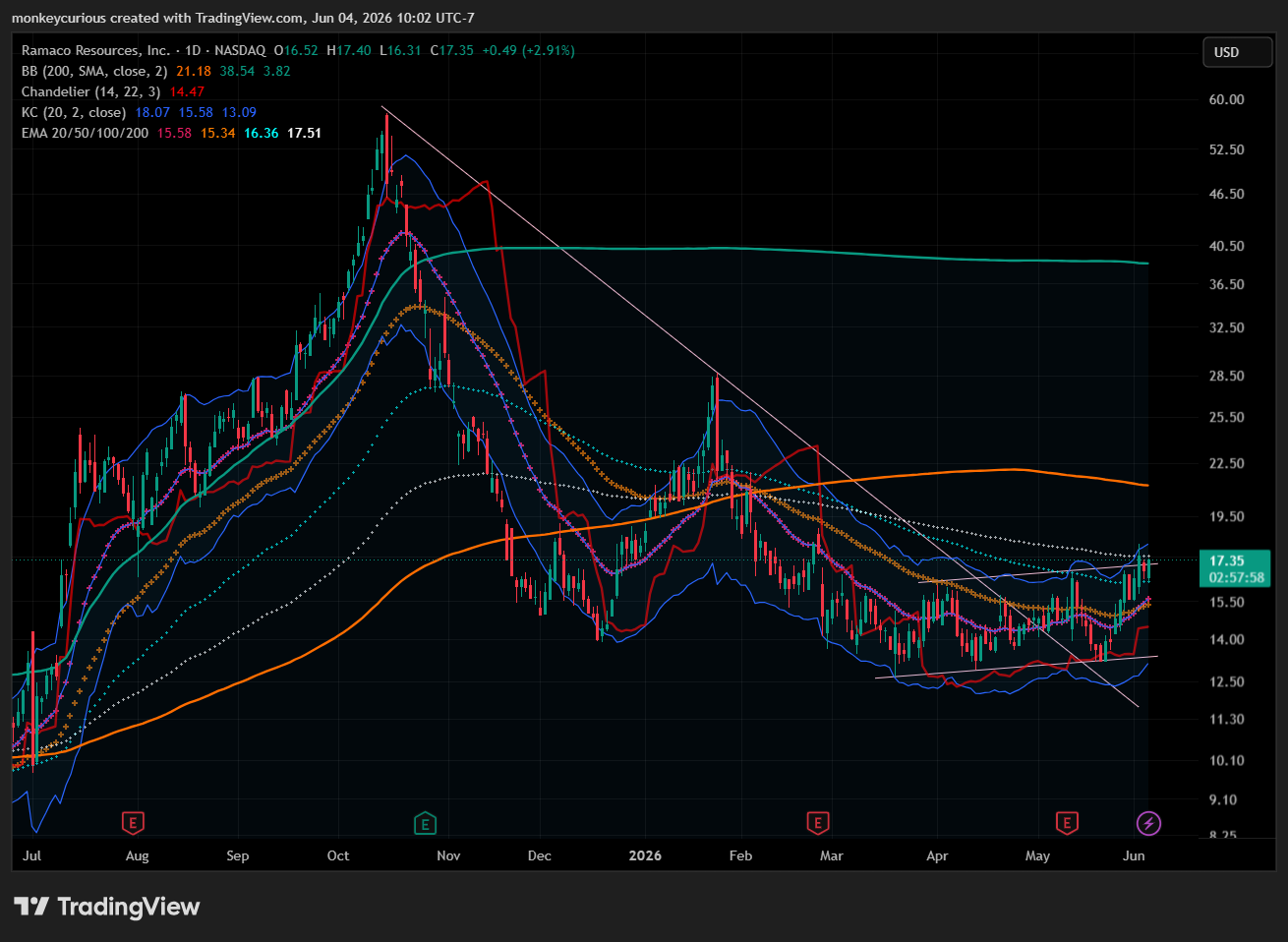Click the 15.50 price axis label

pos(1227,602)
